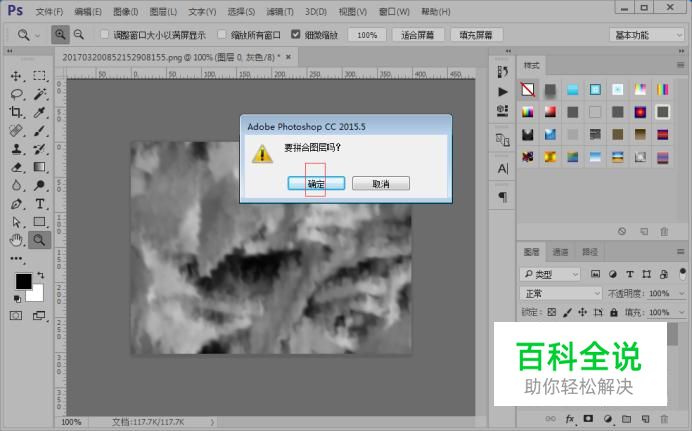Image resolution: width=692 pixels, height=431 pixels.
Task: Open the extra tools ellipsis menu
Action: (16, 259)
